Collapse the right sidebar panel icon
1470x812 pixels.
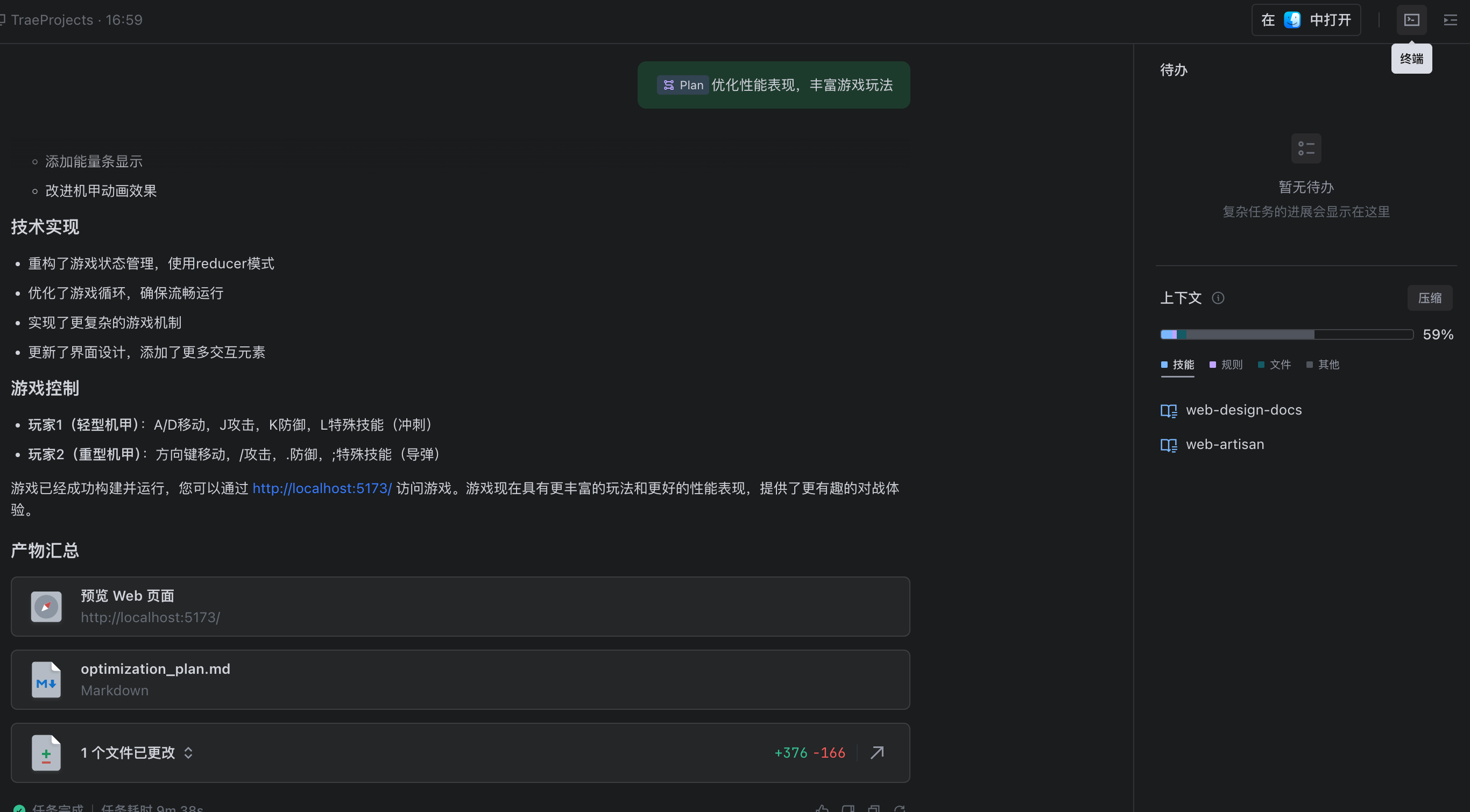click(1450, 20)
